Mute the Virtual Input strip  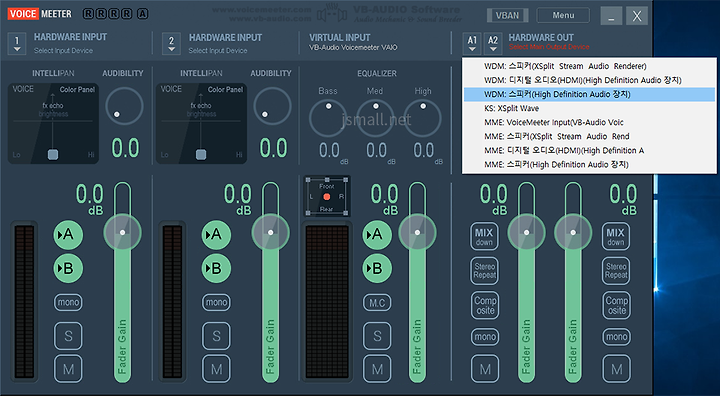point(377,369)
